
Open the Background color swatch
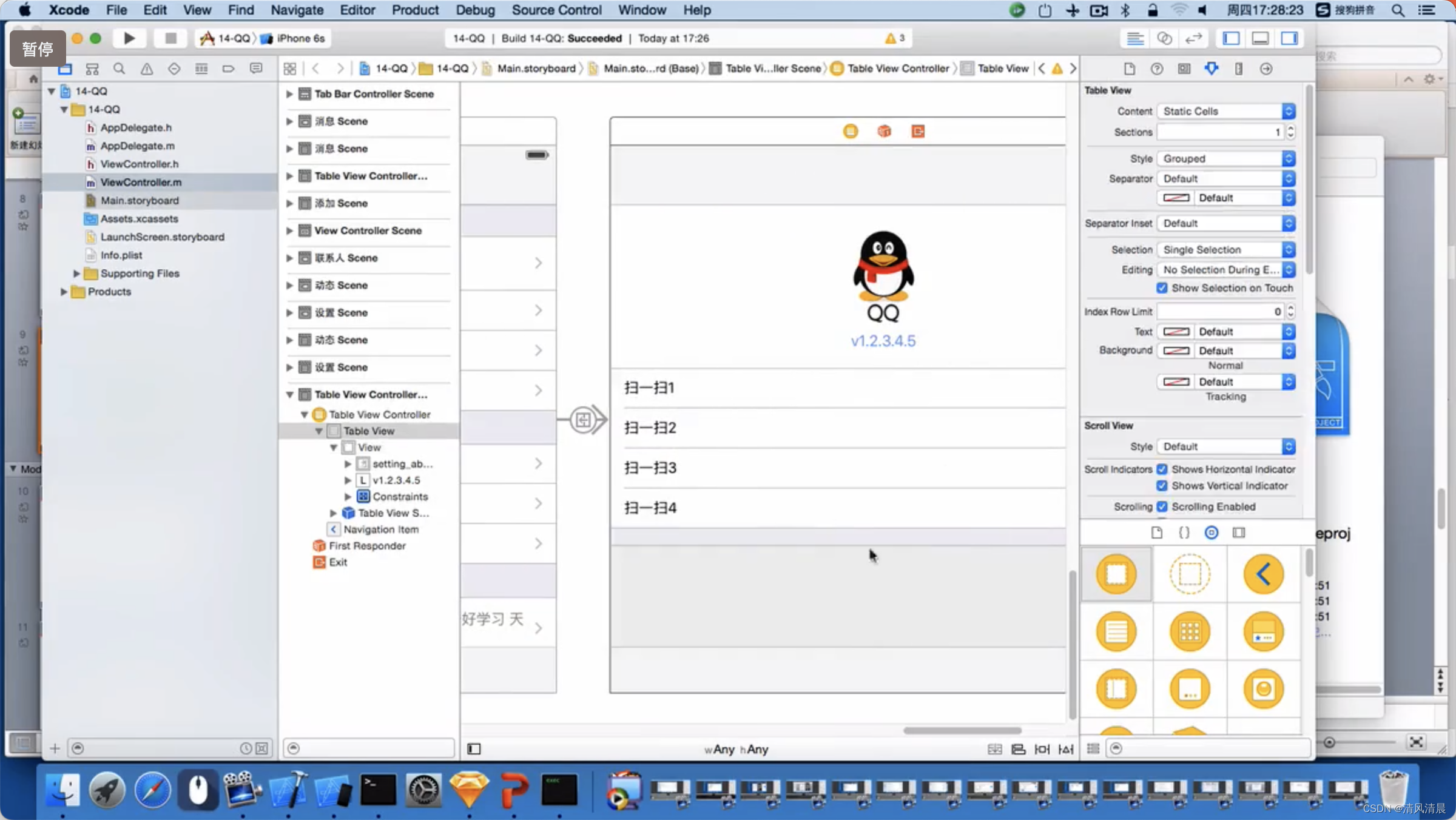click(x=1176, y=351)
